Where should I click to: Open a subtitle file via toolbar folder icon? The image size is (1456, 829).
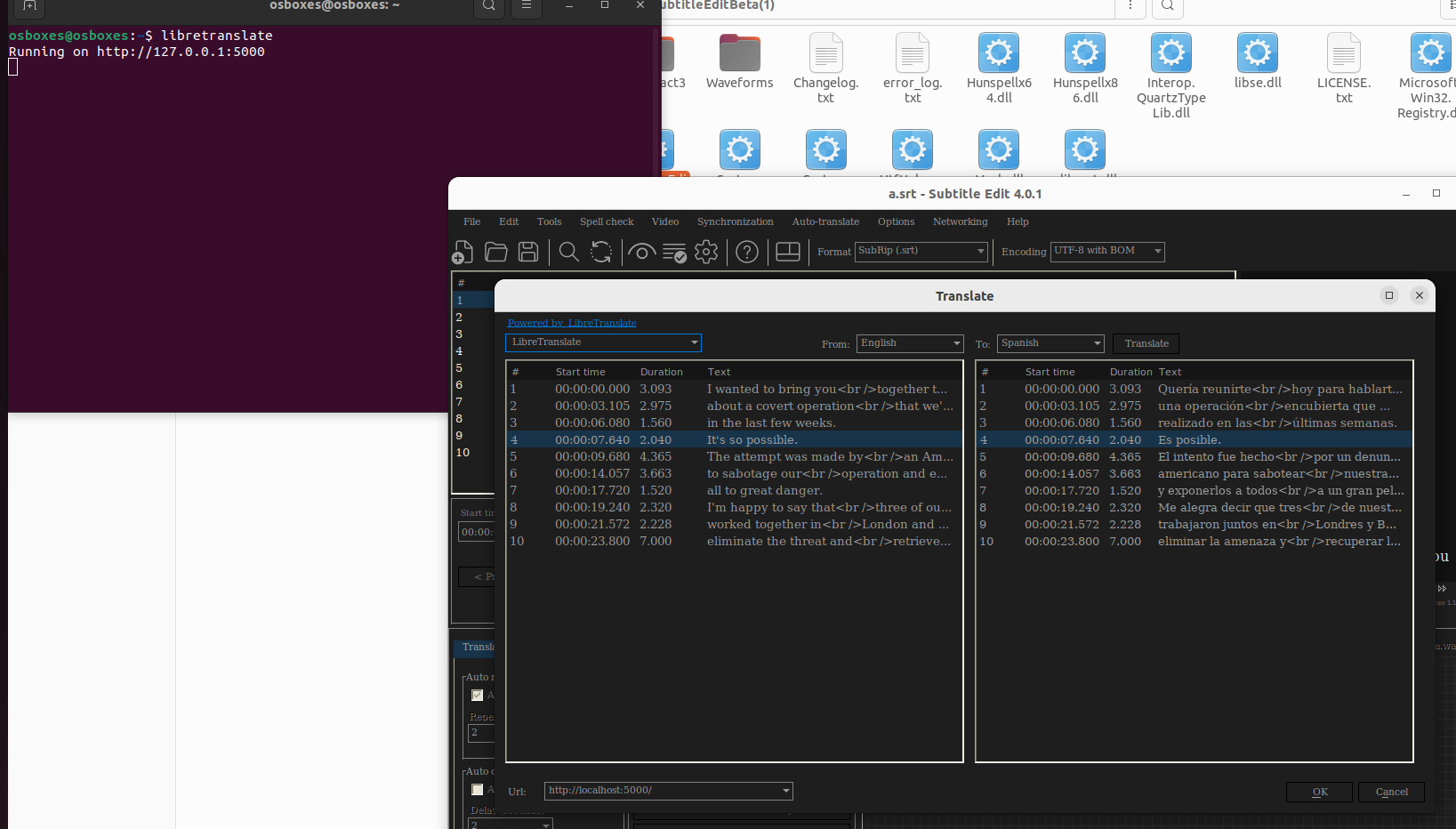click(x=495, y=252)
